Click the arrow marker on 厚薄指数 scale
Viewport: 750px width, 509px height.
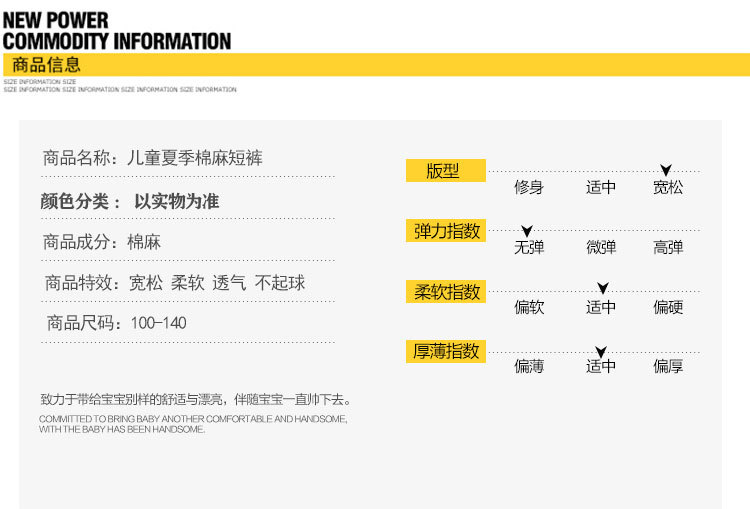(601, 352)
